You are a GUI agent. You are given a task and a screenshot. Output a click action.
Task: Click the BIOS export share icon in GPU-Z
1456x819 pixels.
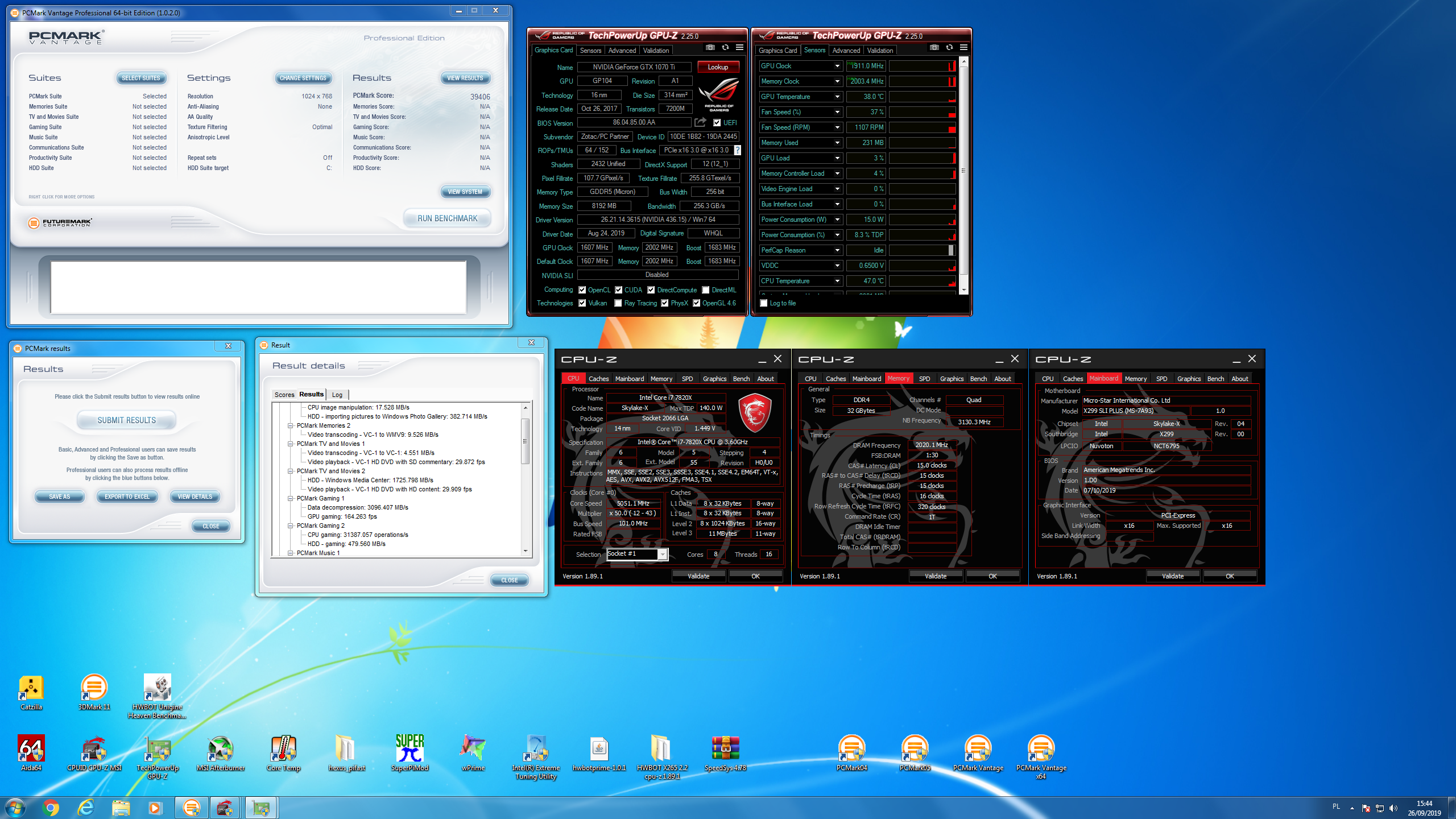(x=701, y=122)
